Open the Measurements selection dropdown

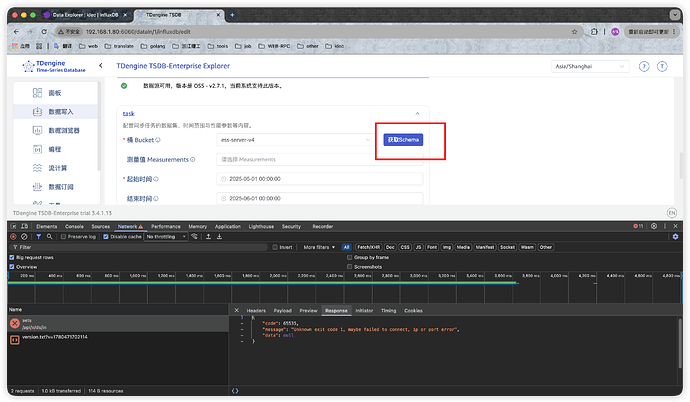[319, 160]
